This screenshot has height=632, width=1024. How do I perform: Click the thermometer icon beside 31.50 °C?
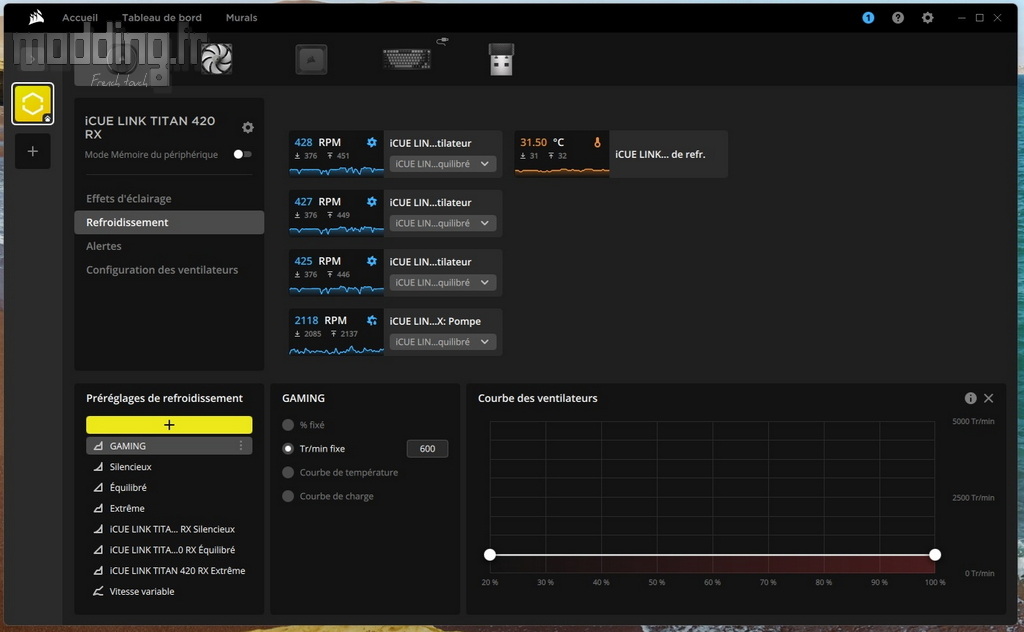pyautogui.click(x=597, y=142)
